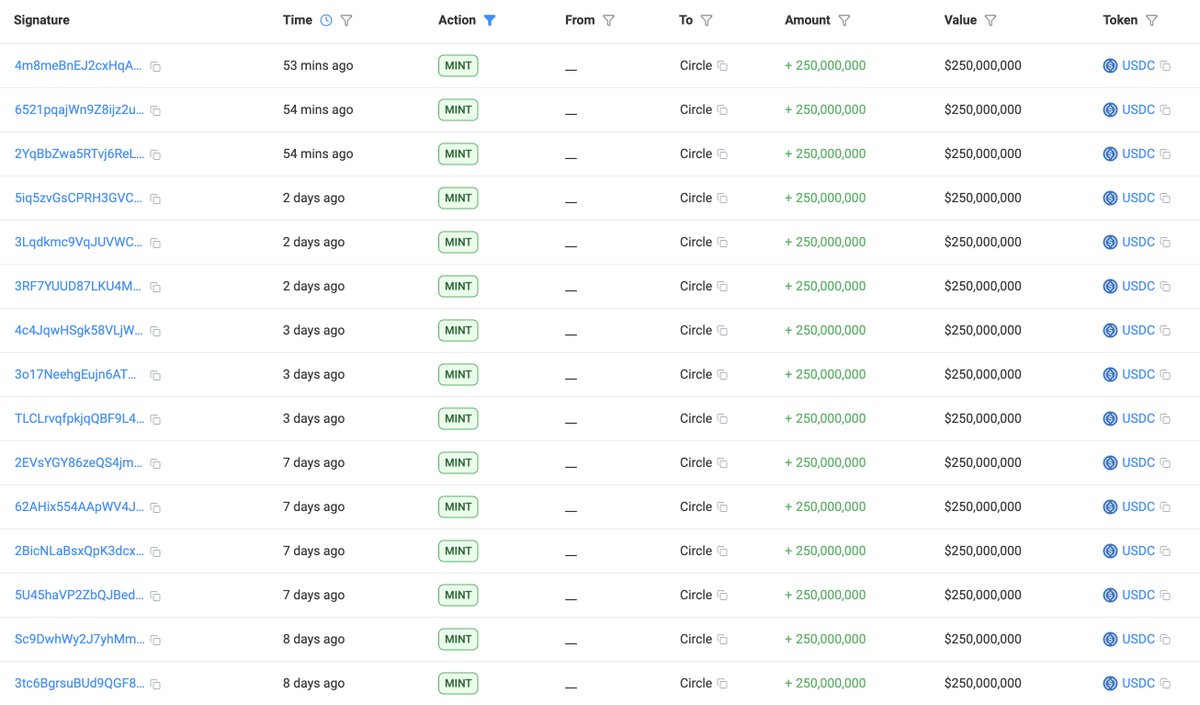Copy the Circle address in first row
This screenshot has width=1200, height=705.
click(x=722, y=66)
